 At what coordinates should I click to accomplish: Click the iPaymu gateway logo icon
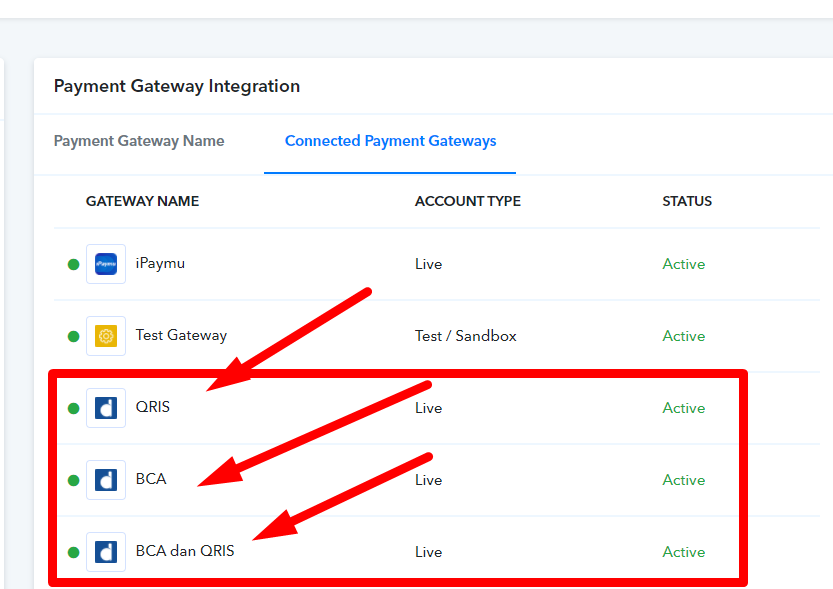106,264
